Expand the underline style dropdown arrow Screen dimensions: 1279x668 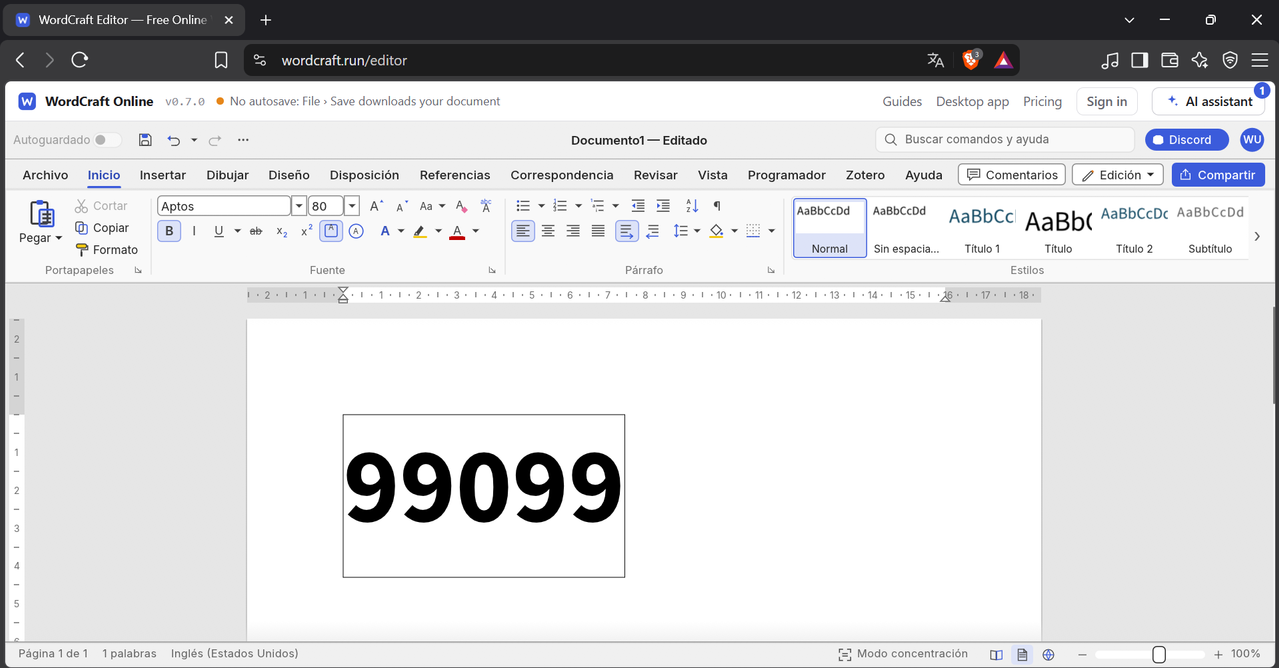(237, 231)
